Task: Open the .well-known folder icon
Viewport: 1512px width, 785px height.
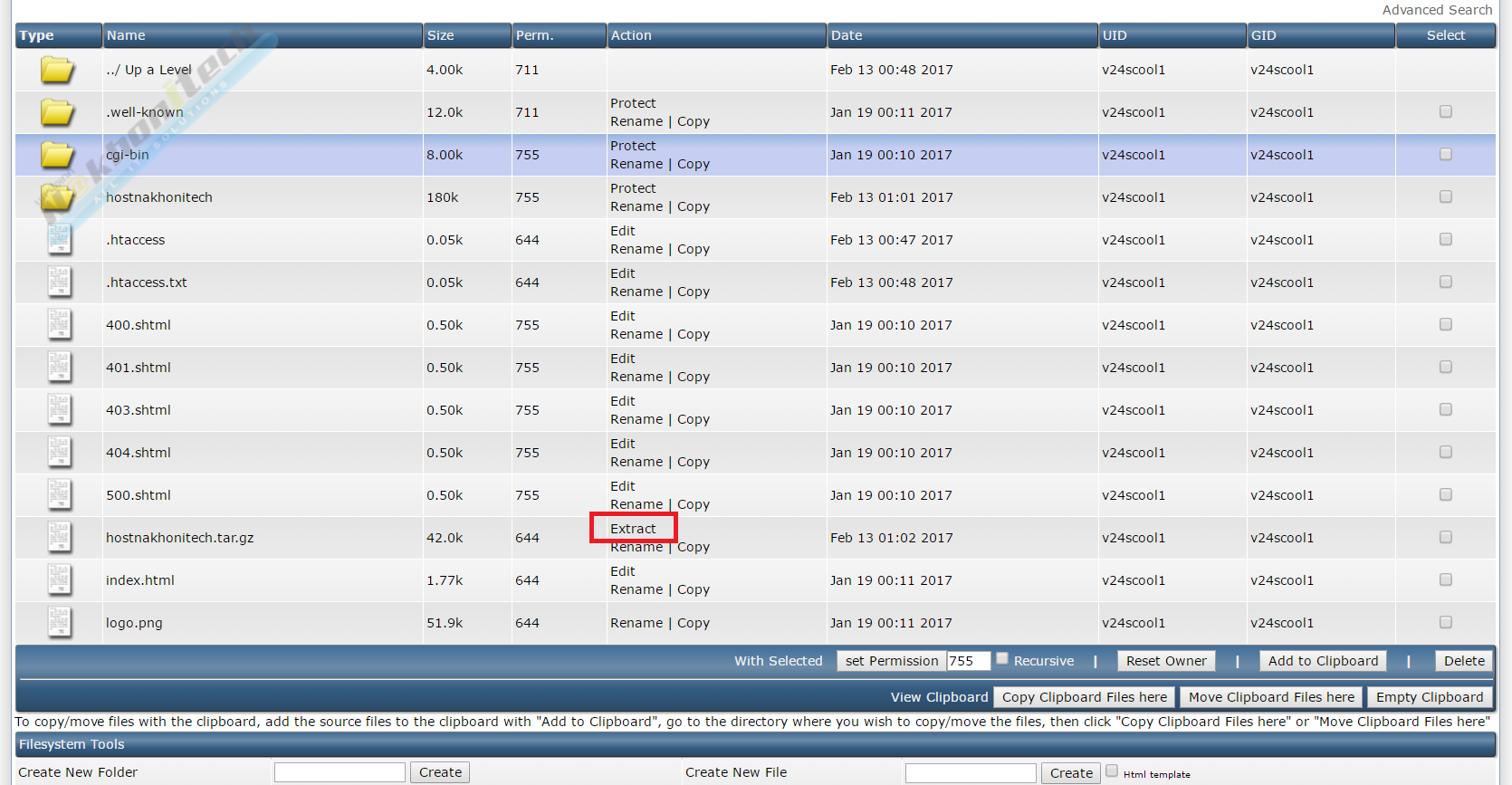Action: [x=57, y=112]
